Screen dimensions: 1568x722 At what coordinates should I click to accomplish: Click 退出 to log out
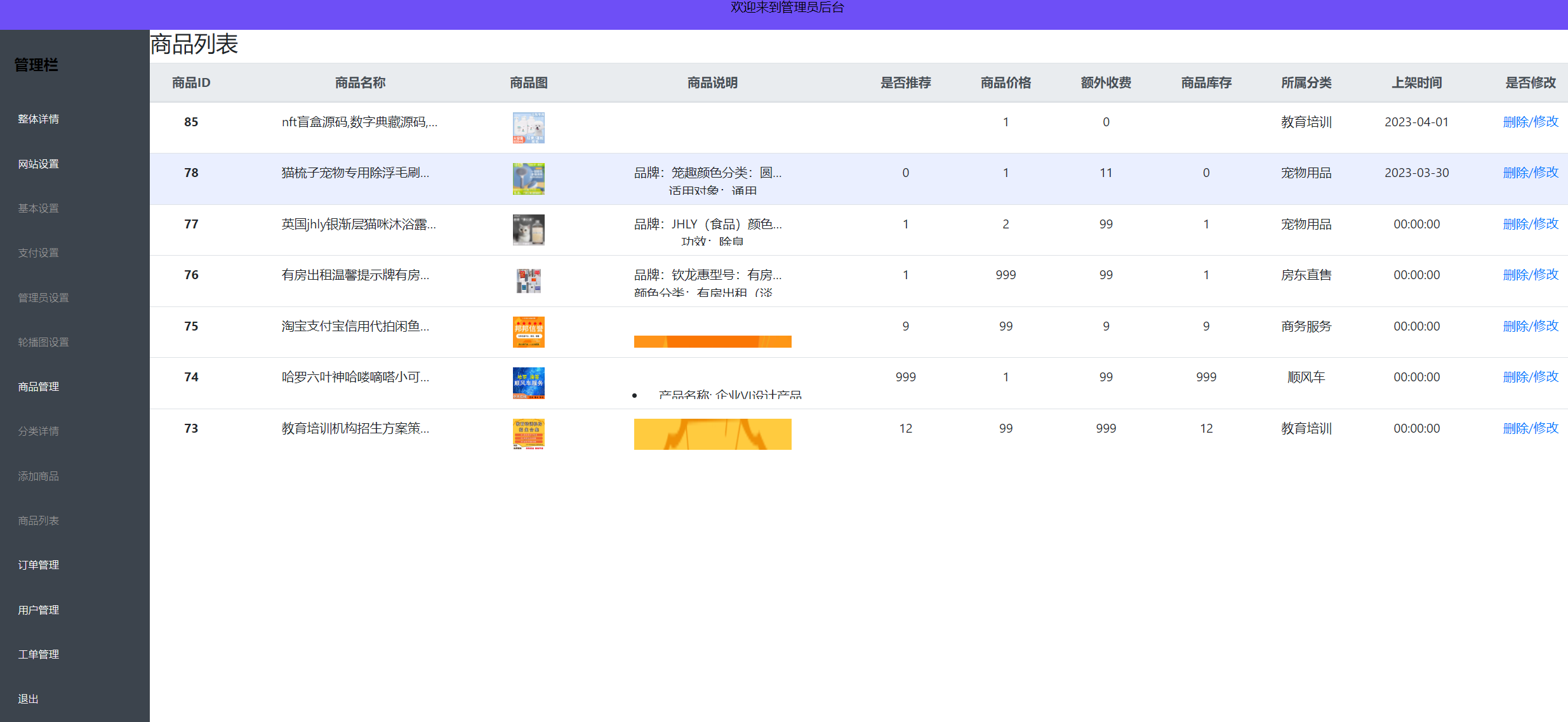(27, 699)
